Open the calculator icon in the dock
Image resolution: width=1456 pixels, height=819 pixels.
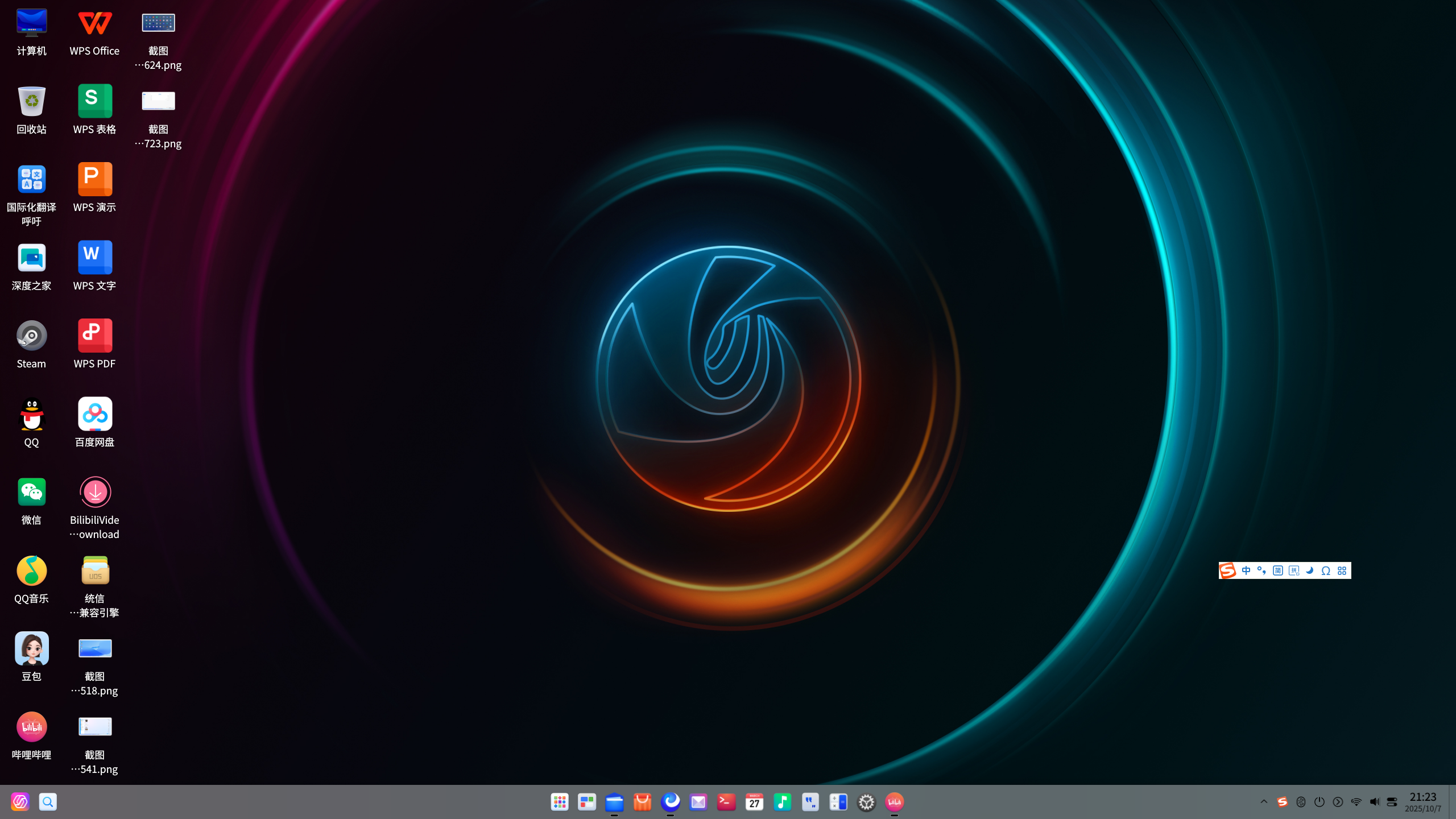[838, 802]
